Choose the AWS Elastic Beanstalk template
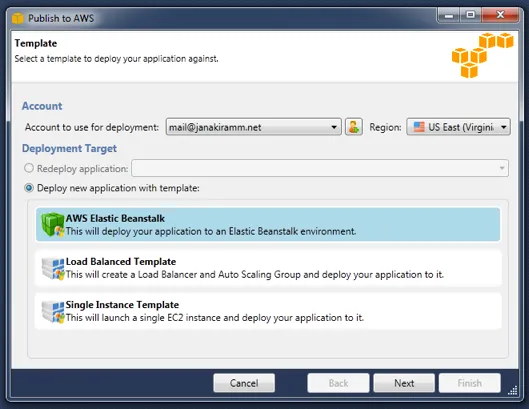 coord(268,224)
